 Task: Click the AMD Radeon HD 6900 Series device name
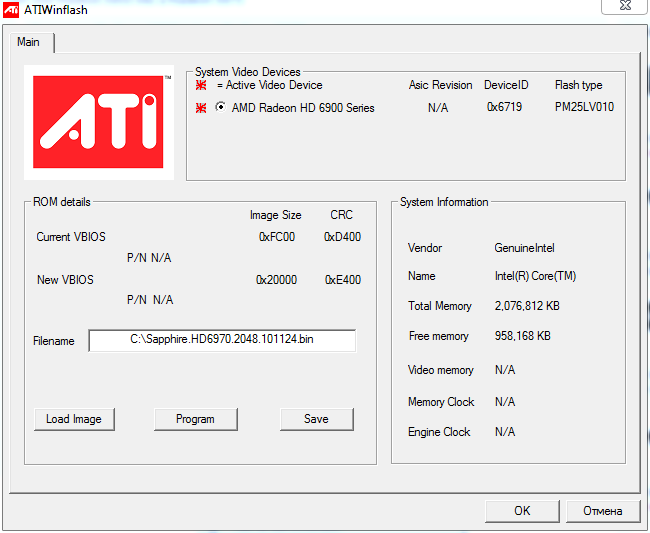(x=303, y=108)
